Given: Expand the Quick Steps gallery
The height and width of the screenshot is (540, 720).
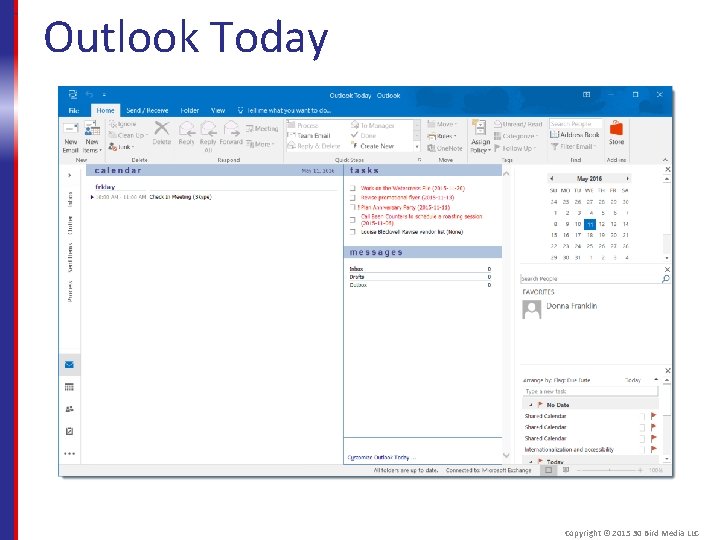Looking at the screenshot, I should 417,147.
